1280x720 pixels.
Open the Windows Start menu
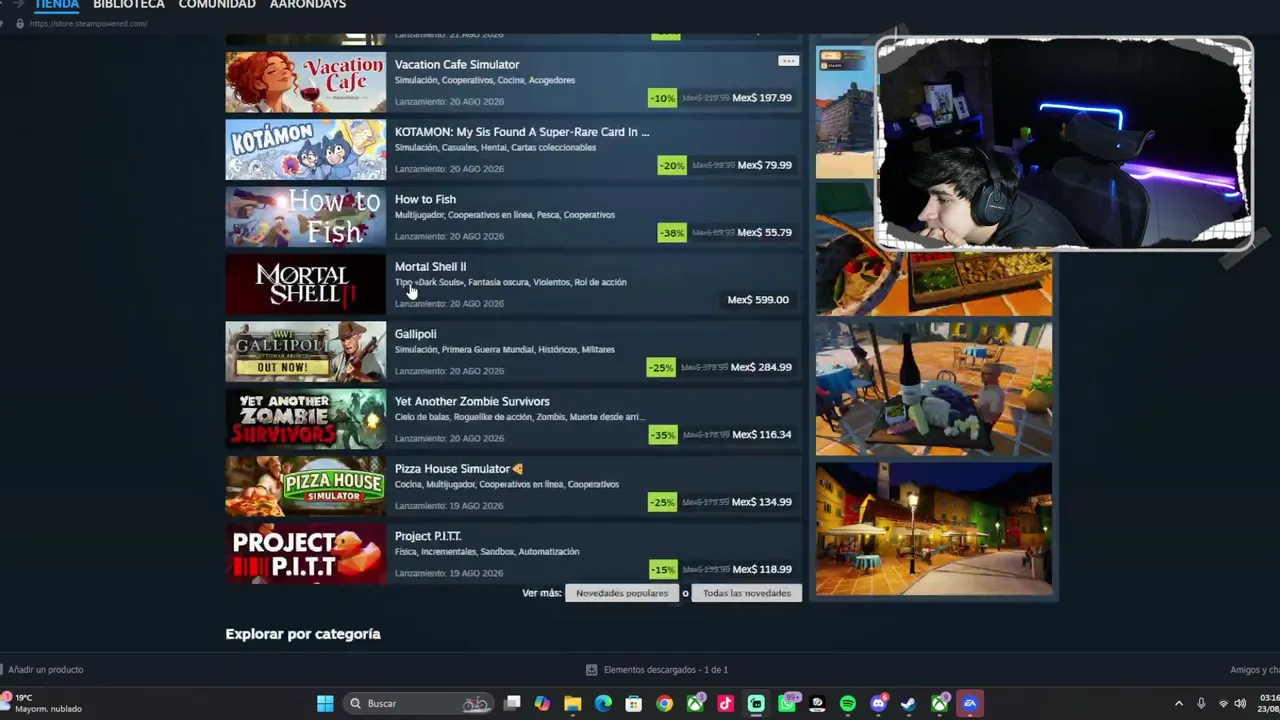tap(325, 704)
